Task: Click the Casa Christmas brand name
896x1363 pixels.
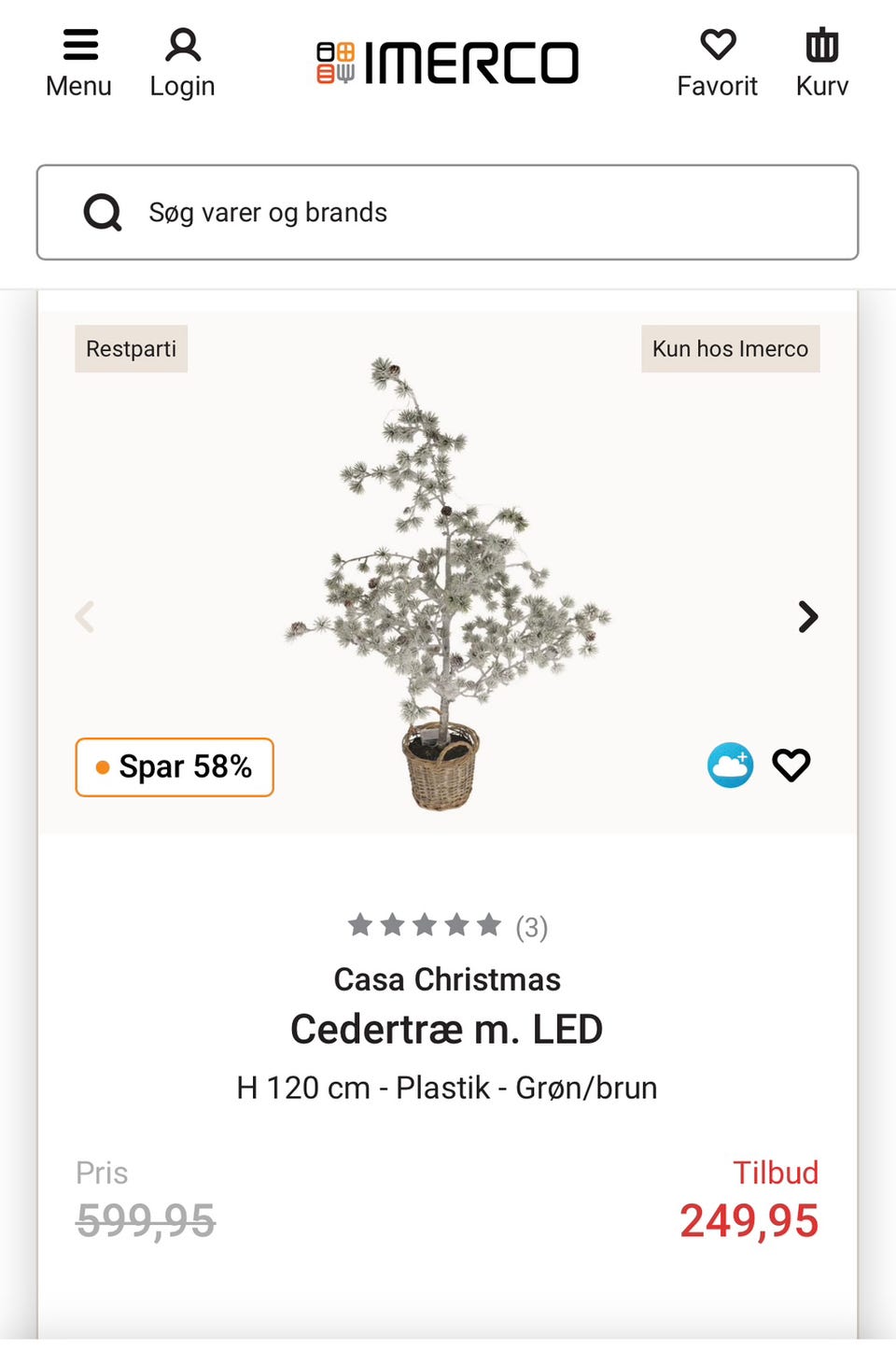Action: (x=446, y=979)
